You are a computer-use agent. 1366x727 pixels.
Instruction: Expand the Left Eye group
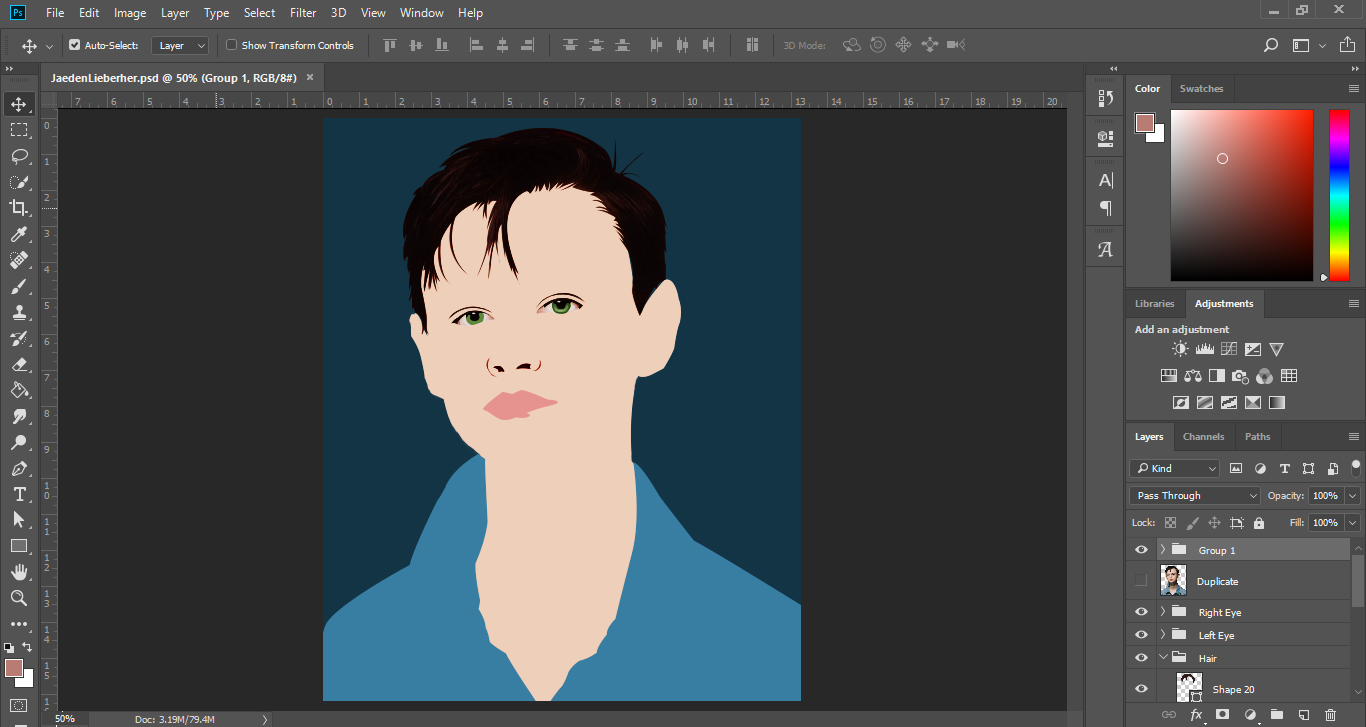1162,635
